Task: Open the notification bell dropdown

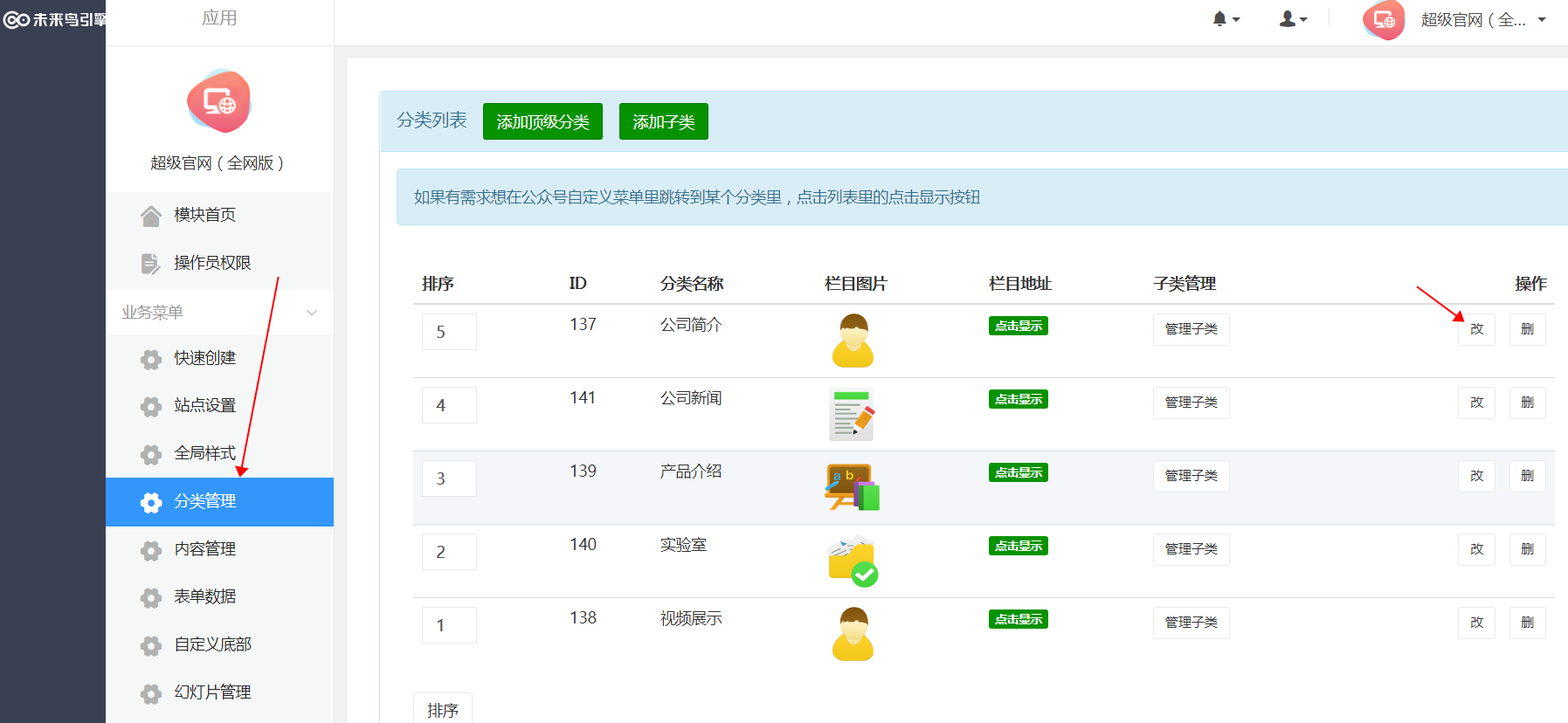Action: (1226, 19)
